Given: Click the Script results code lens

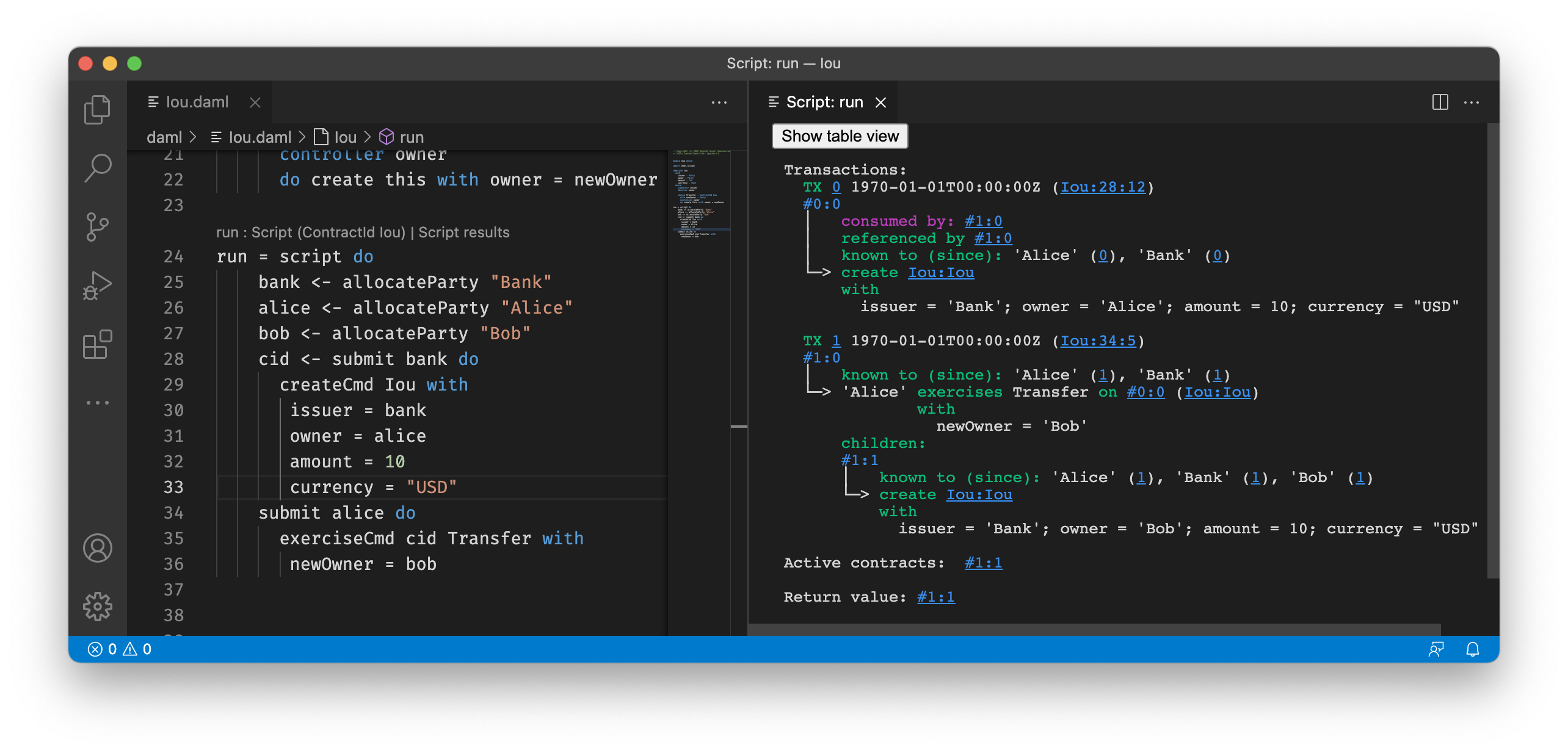Looking at the screenshot, I should 463,232.
